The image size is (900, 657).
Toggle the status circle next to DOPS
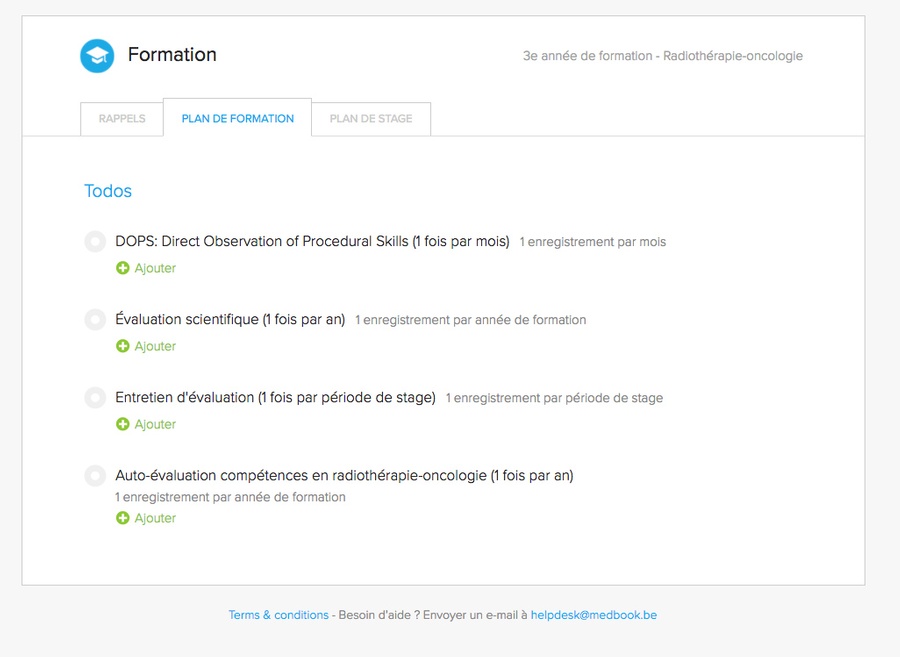pyautogui.click(x=95, y=242)
